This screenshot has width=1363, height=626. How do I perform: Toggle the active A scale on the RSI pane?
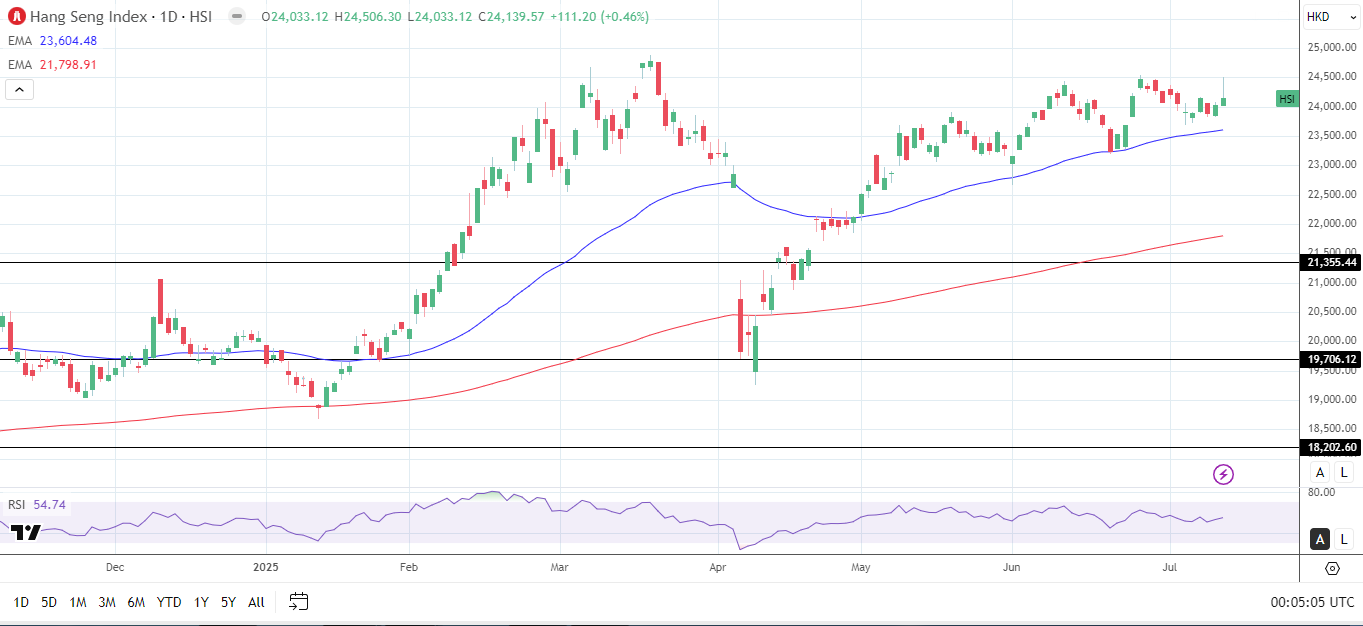(1319, 539)
